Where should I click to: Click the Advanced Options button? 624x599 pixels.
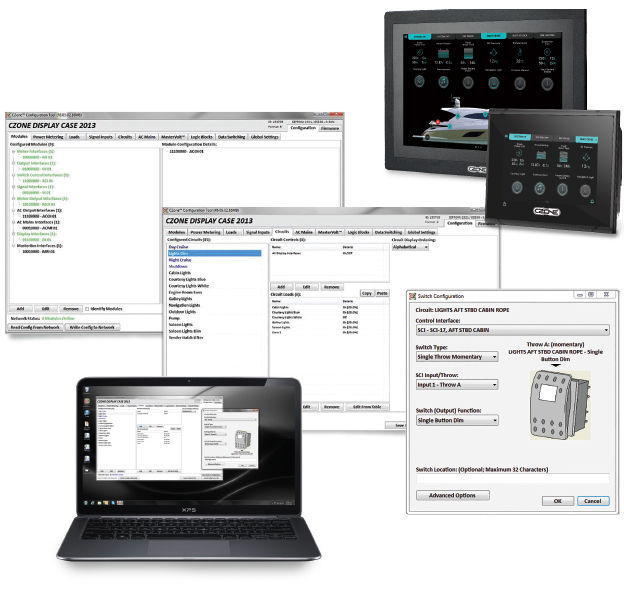(452, 496)
